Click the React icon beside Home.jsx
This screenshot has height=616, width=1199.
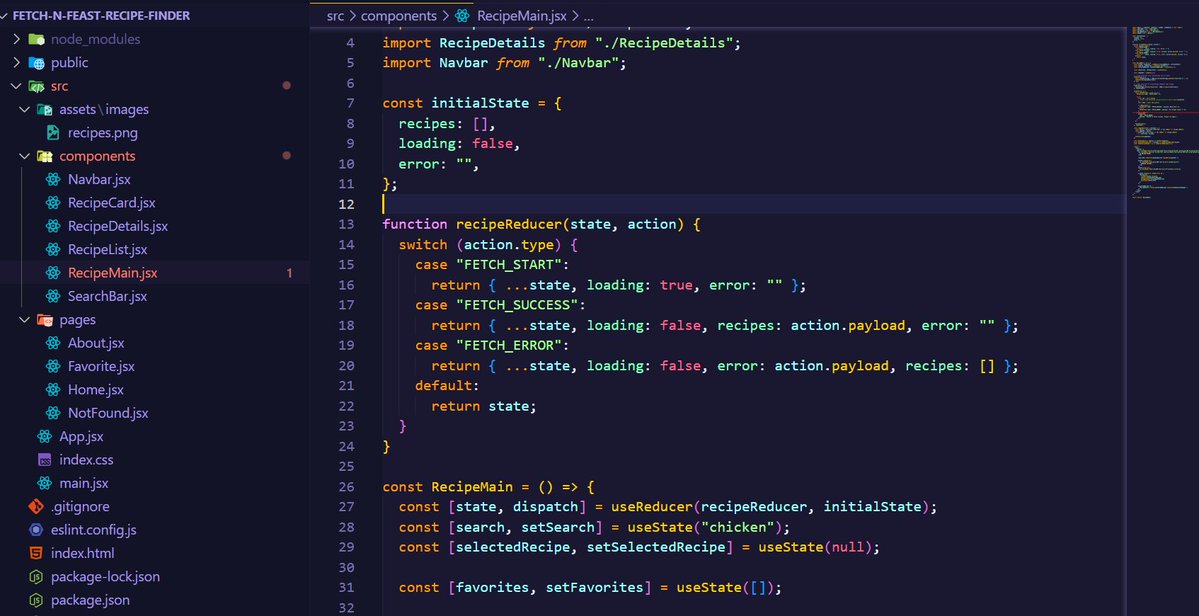click(x=53, y=390)
